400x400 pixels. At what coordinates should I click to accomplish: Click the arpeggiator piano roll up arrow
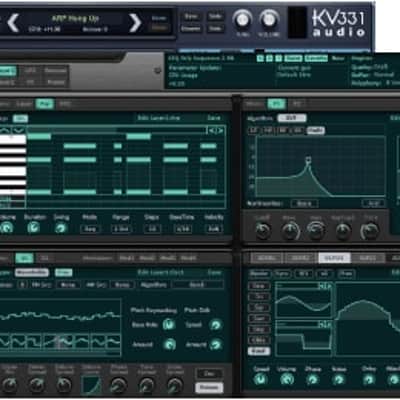click(x=6, y=130)
